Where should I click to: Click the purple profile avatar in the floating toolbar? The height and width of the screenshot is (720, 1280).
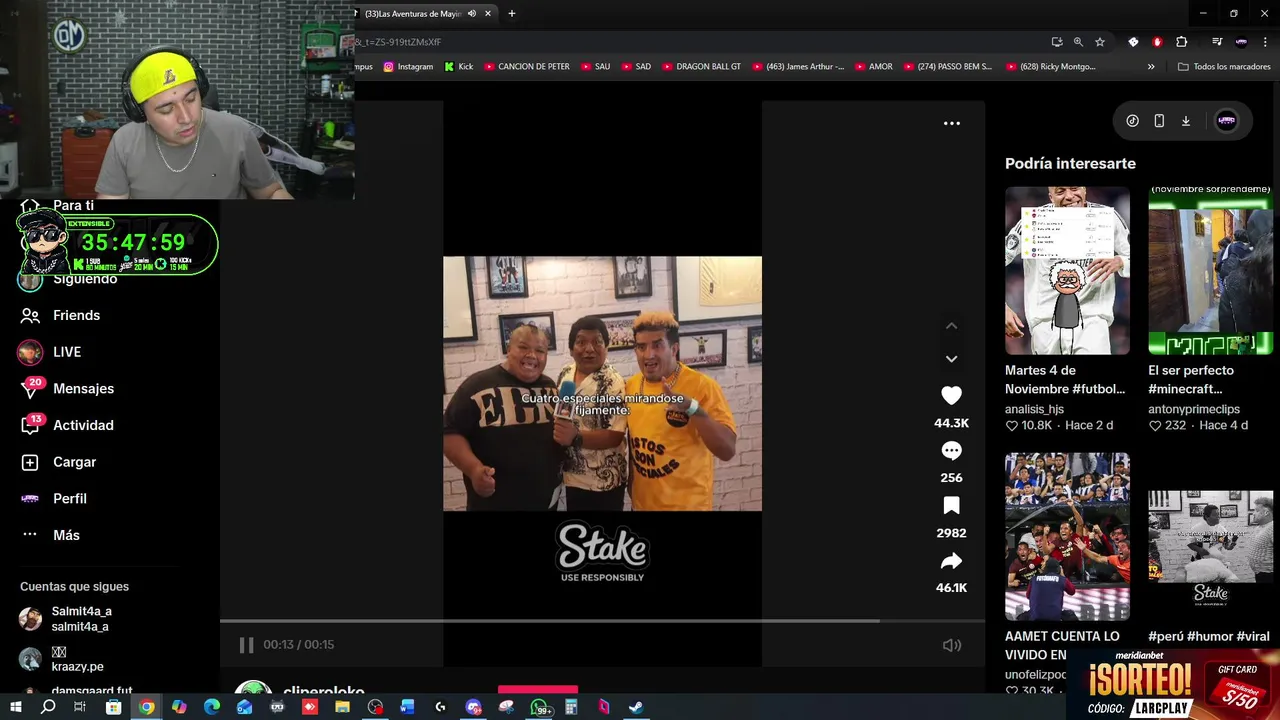click(x=1226, y=121)
